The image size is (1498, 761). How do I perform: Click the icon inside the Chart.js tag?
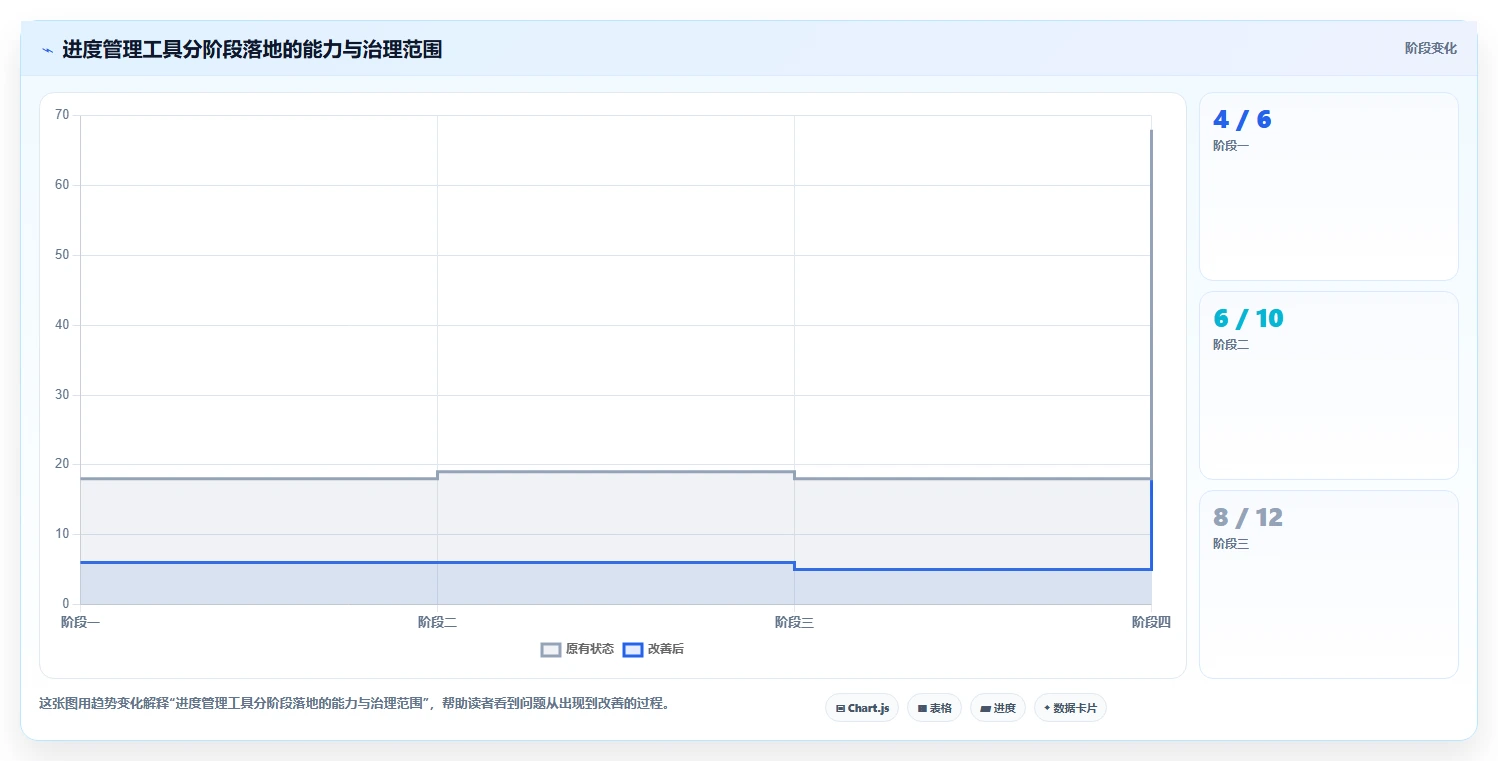pyautogui.click(x=840, y=708)
